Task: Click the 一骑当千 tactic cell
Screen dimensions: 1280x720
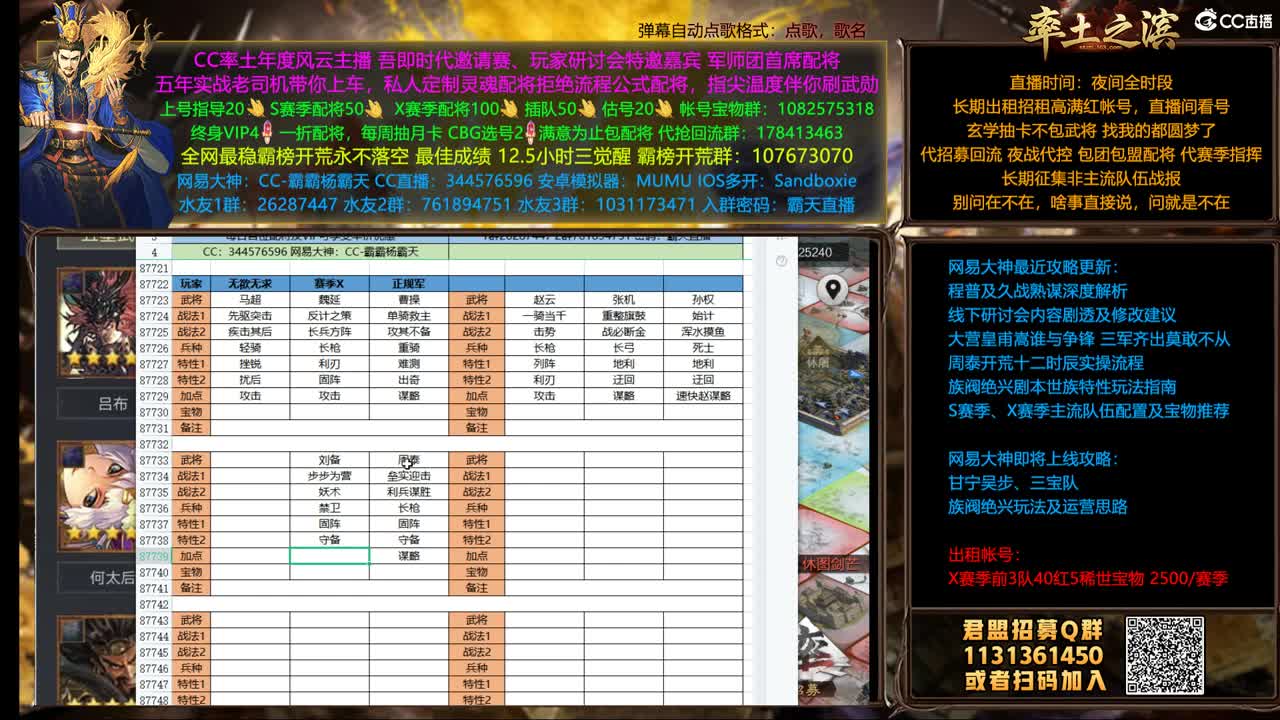Action: pyautogui.click(x=544, y=316)
